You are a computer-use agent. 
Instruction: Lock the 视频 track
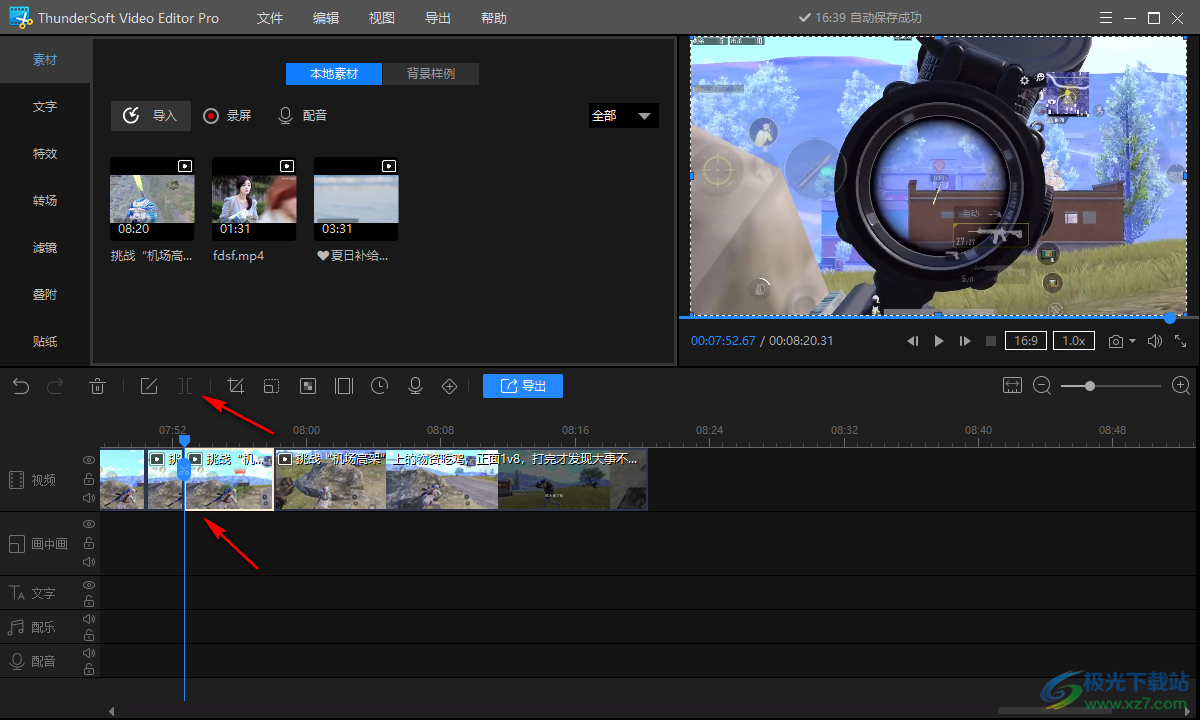(x=89, y=479)
